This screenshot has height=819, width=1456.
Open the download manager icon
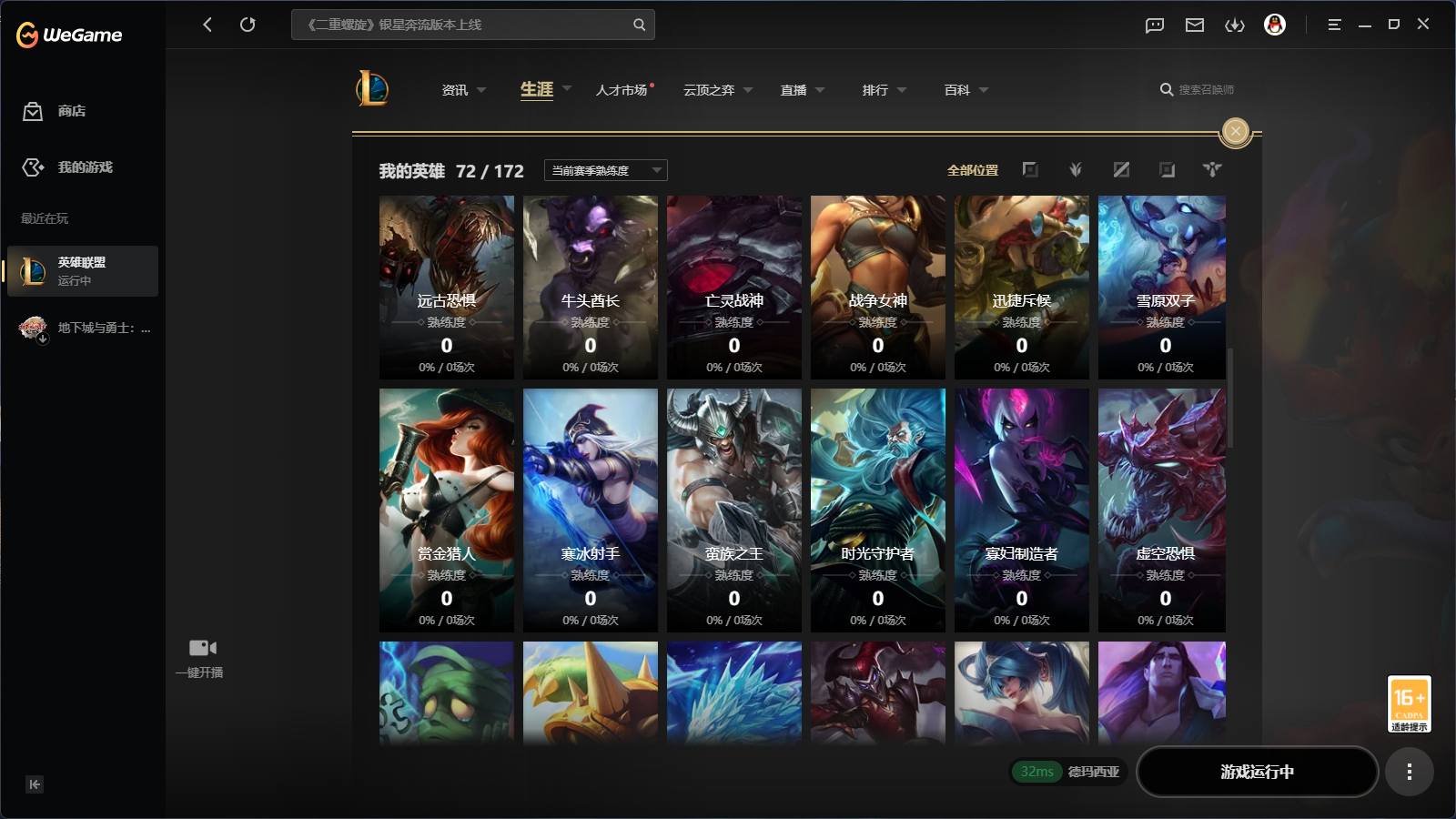(1235, 25)
